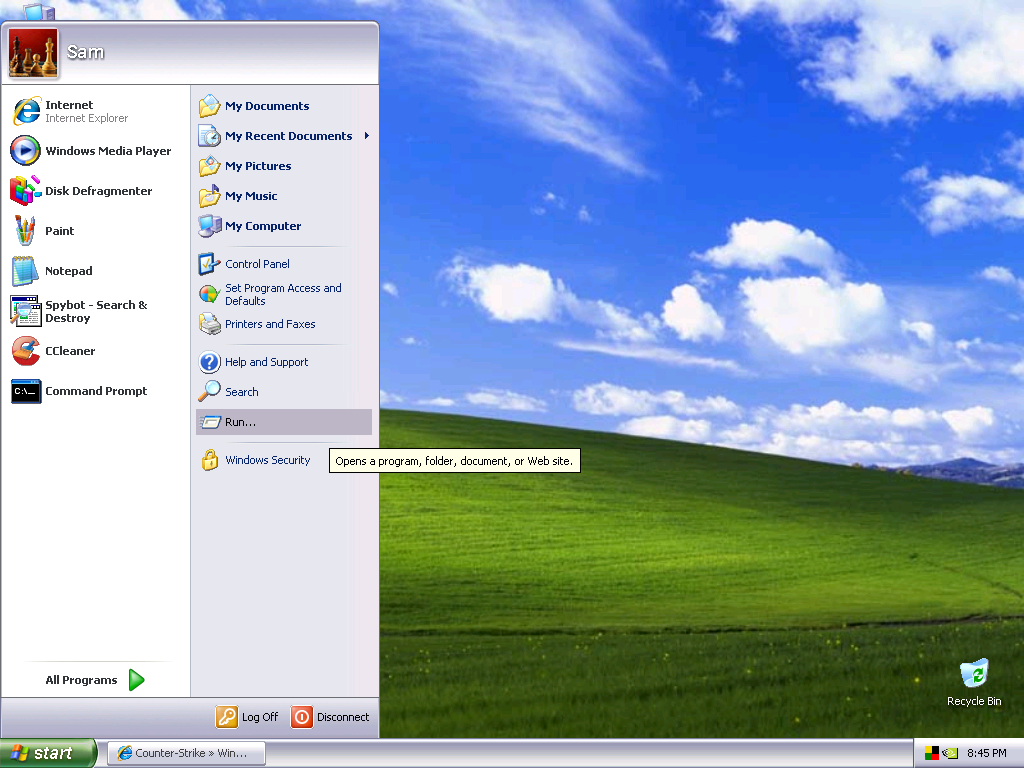Click the Search magnifying glass icon
The width and height of the screenshot is (1024, 768).
point(210,392)
